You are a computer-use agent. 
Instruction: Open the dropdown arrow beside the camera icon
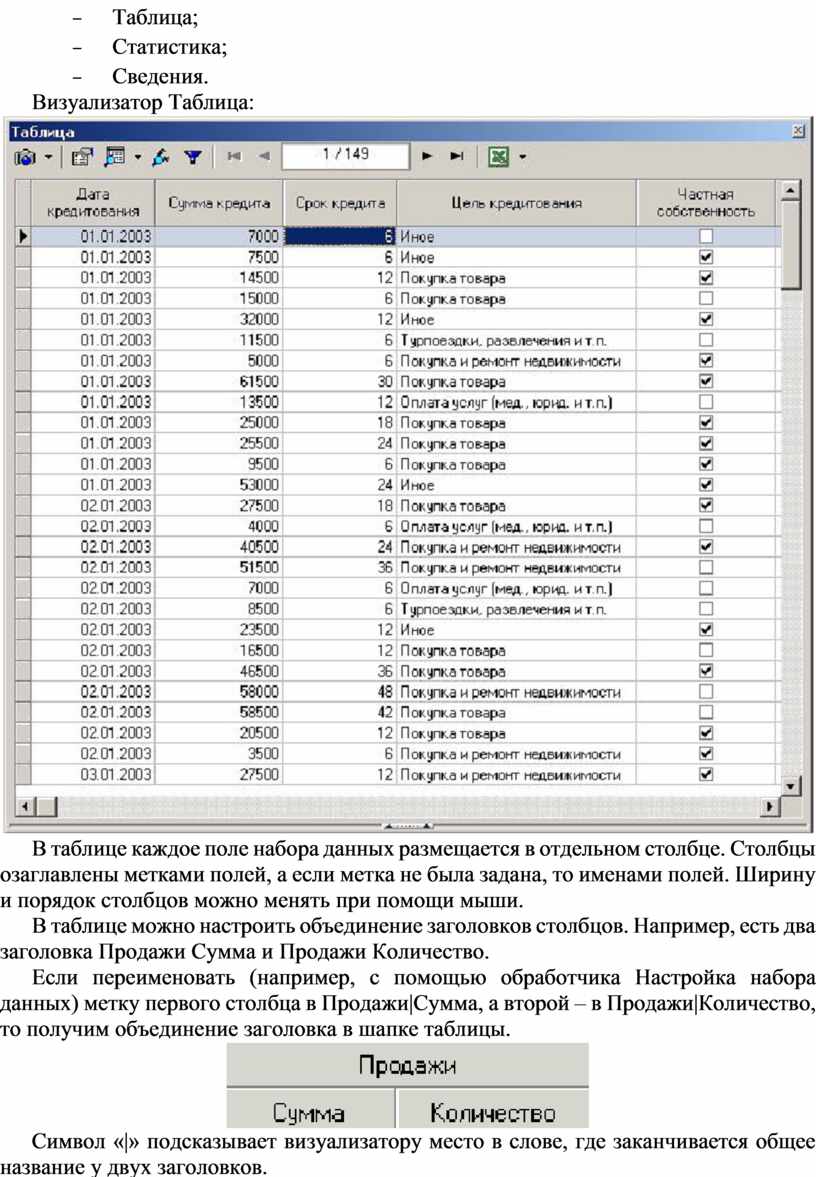(48, 158)
